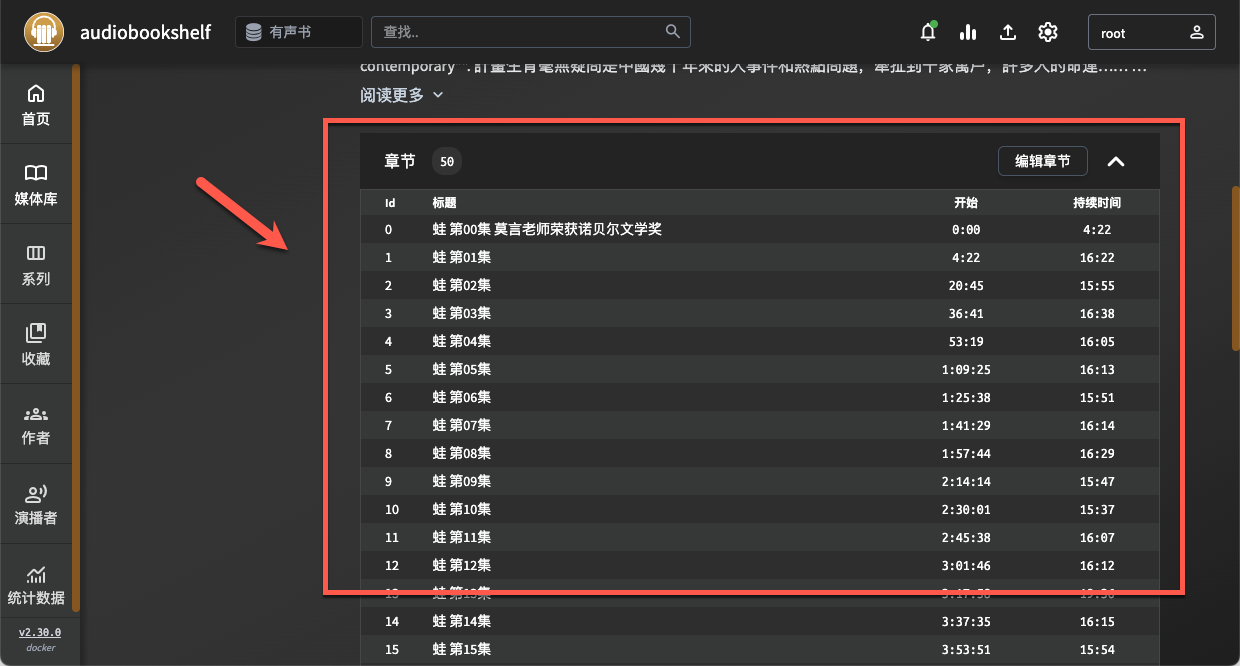The width and height of the screenshot is (1240, 666).
Task: Select chapter row 蛙 第09集
Action: tap(760, 481)
